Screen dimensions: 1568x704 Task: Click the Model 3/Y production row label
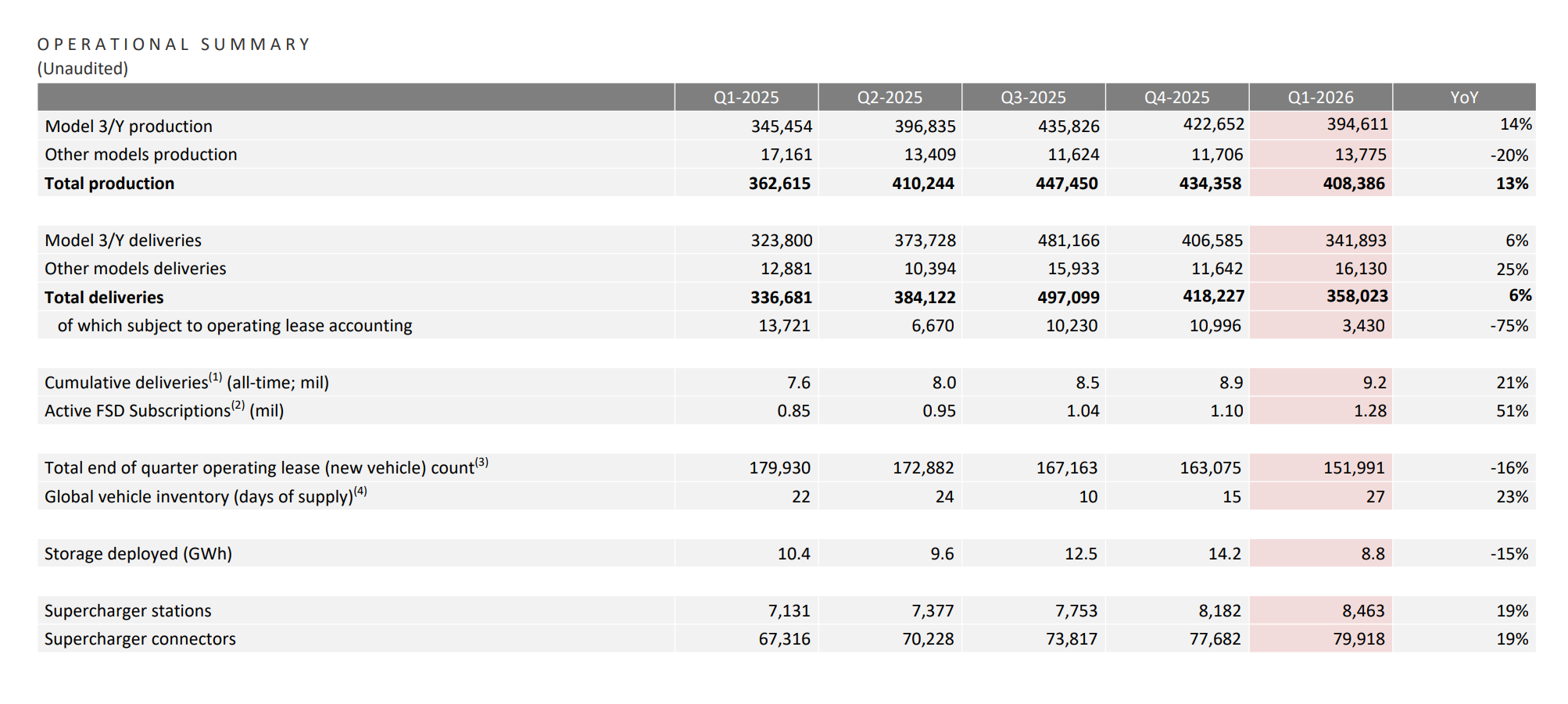point(128,127)
